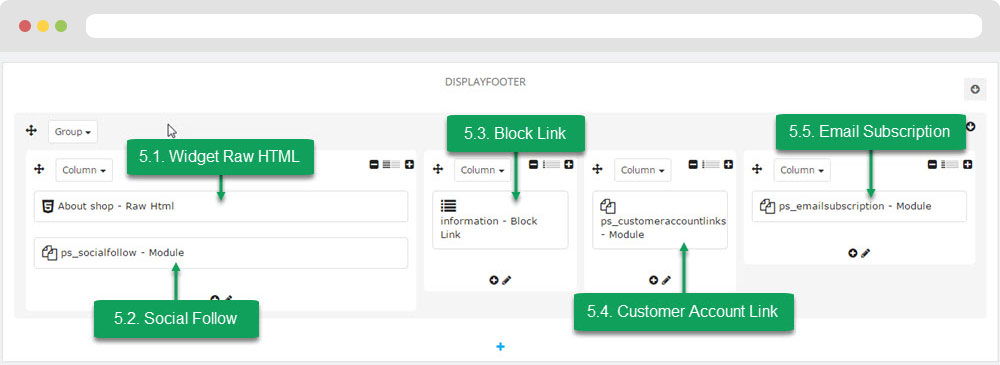1000x365 pixels.
Task: Click move handle of information Block Link column
Action: click(x=438, y=169)
